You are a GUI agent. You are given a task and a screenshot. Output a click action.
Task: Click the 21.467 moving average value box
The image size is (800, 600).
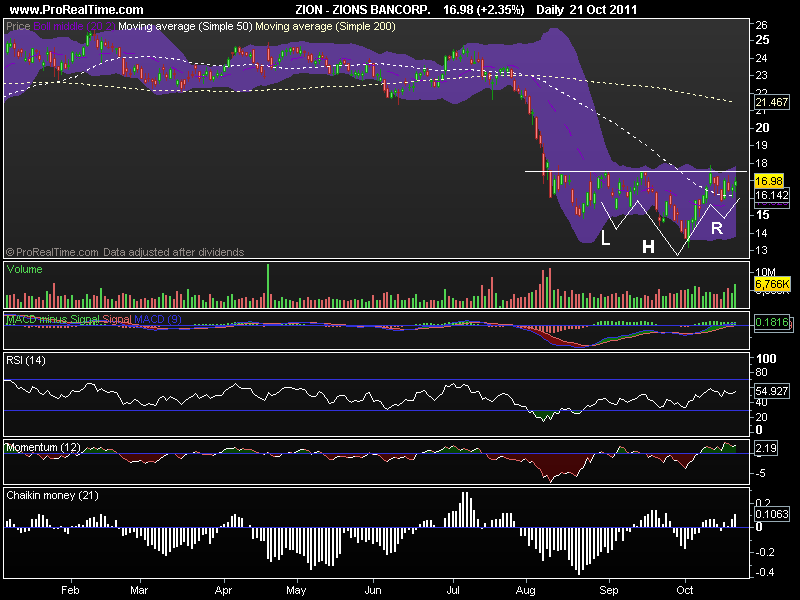point(772,102)
